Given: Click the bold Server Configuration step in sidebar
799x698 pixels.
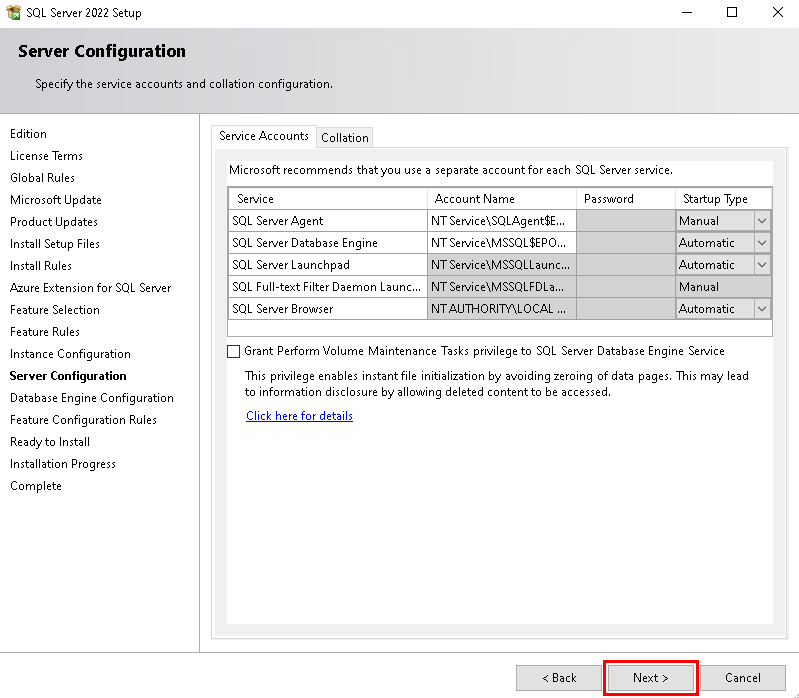Looking at the screenshot, I should [x=68, y=376].
